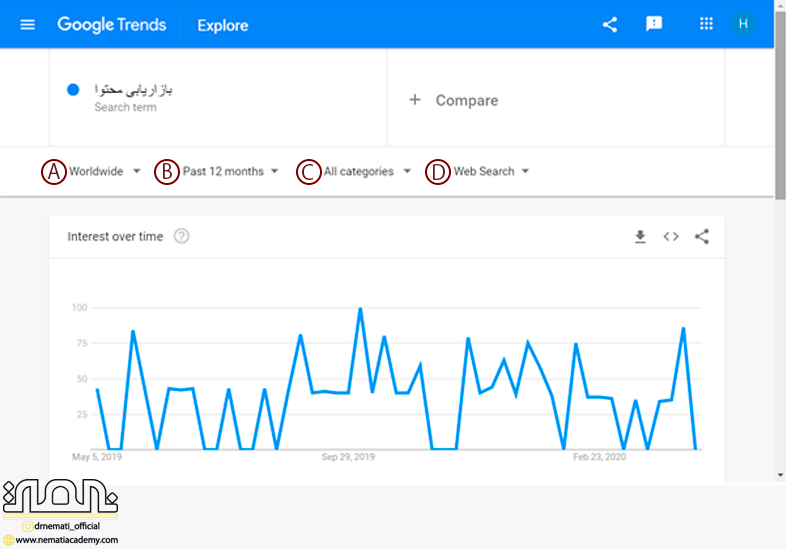Open the hamburger main menu
Viewport: 786px width, 549px height.
(27, 24)
